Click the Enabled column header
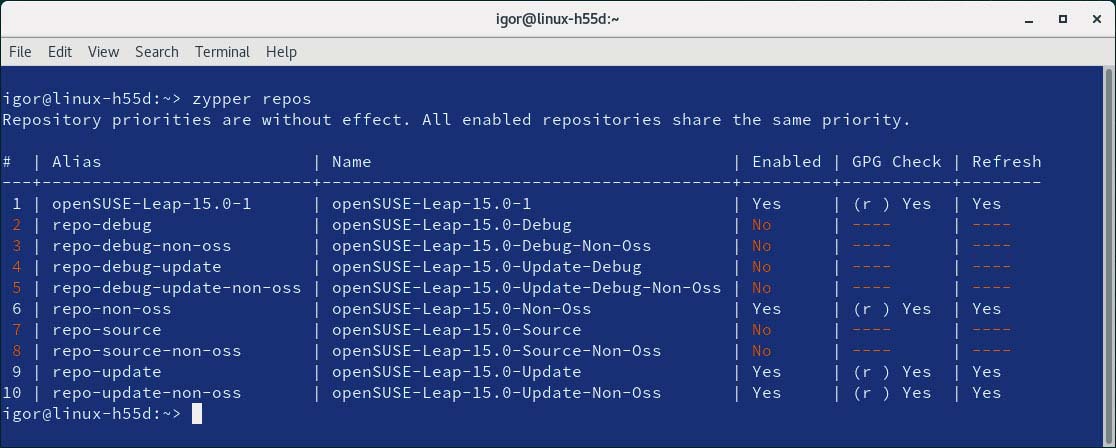Image resolution: width=1116 pixels, height=448 pixels. click(x=786, y=162)
